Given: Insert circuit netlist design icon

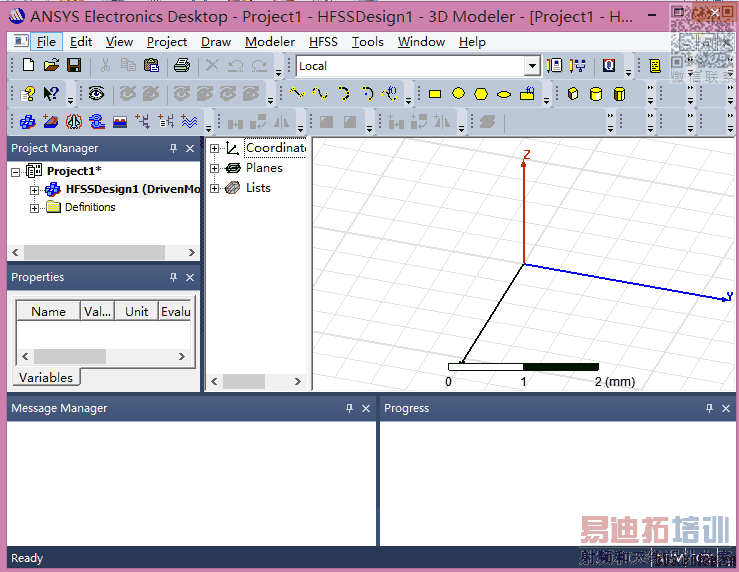Looking at the screenshot, I should point(166,122).
